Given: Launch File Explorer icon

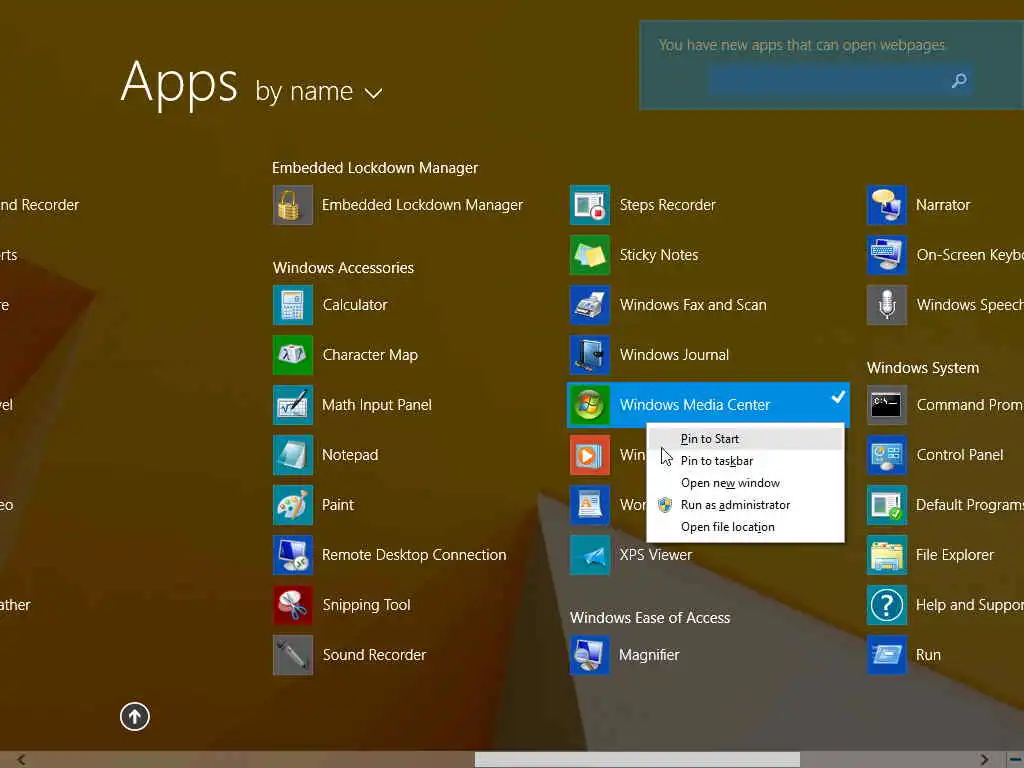Looking at the screenshot, I should pyautogui.click(x=887, y=555).
